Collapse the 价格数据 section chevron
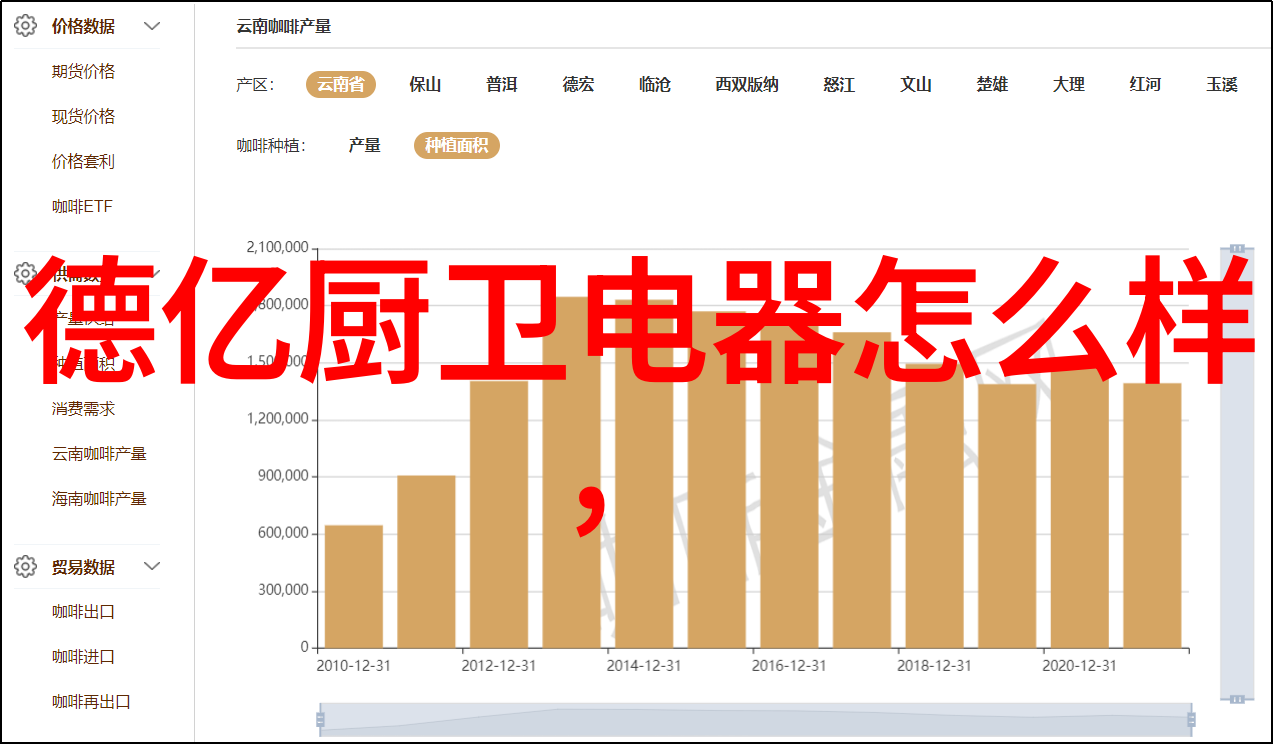The width and height of the screenshot is (1275, 744). [x=152, y=26]
